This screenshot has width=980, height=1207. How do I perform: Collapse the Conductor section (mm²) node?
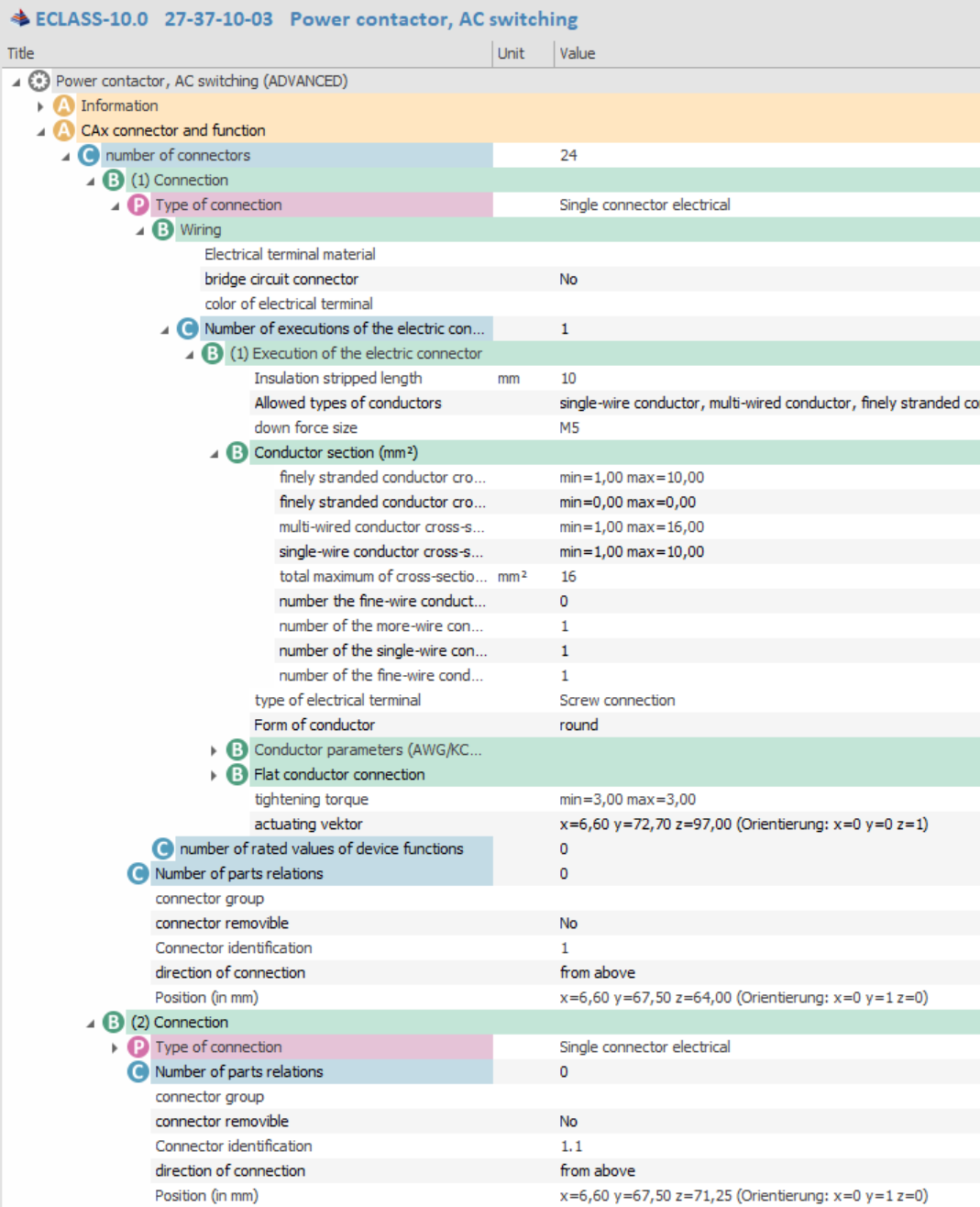click(214, 453)
